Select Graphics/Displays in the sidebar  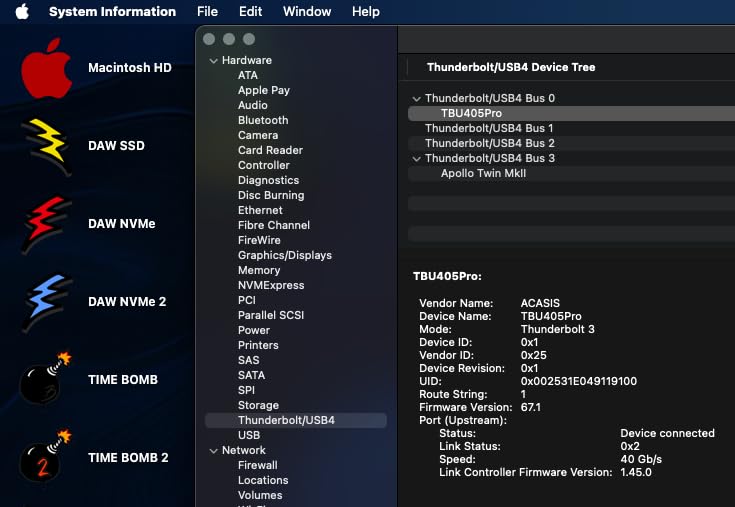285,255
